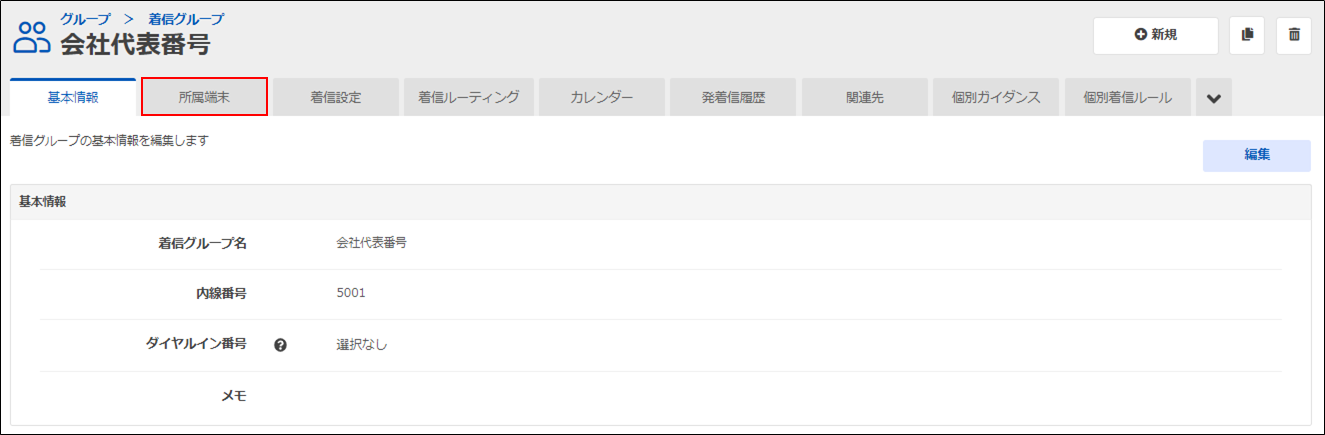Click the 新規 new button
The height and width of the screenshot is (435, 1325).
(x=1155, y=35)
